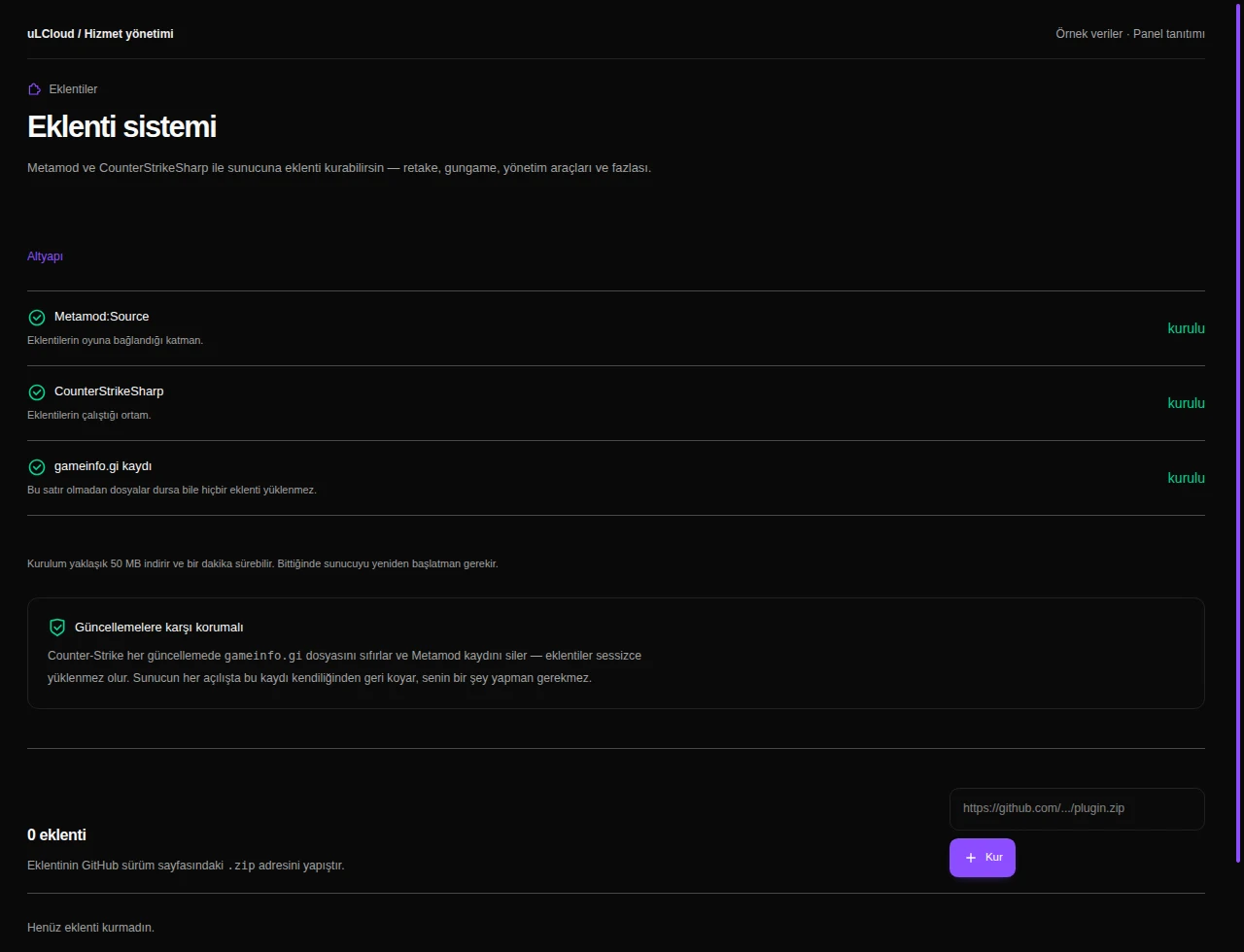Click the 0 eklenti heading

click(x=56, y=835)
